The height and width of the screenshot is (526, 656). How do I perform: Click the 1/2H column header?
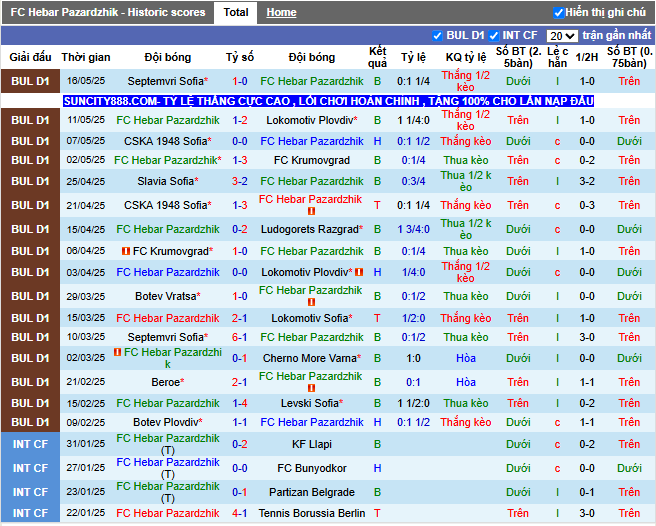pyautogui.click(x=587, y=57)
